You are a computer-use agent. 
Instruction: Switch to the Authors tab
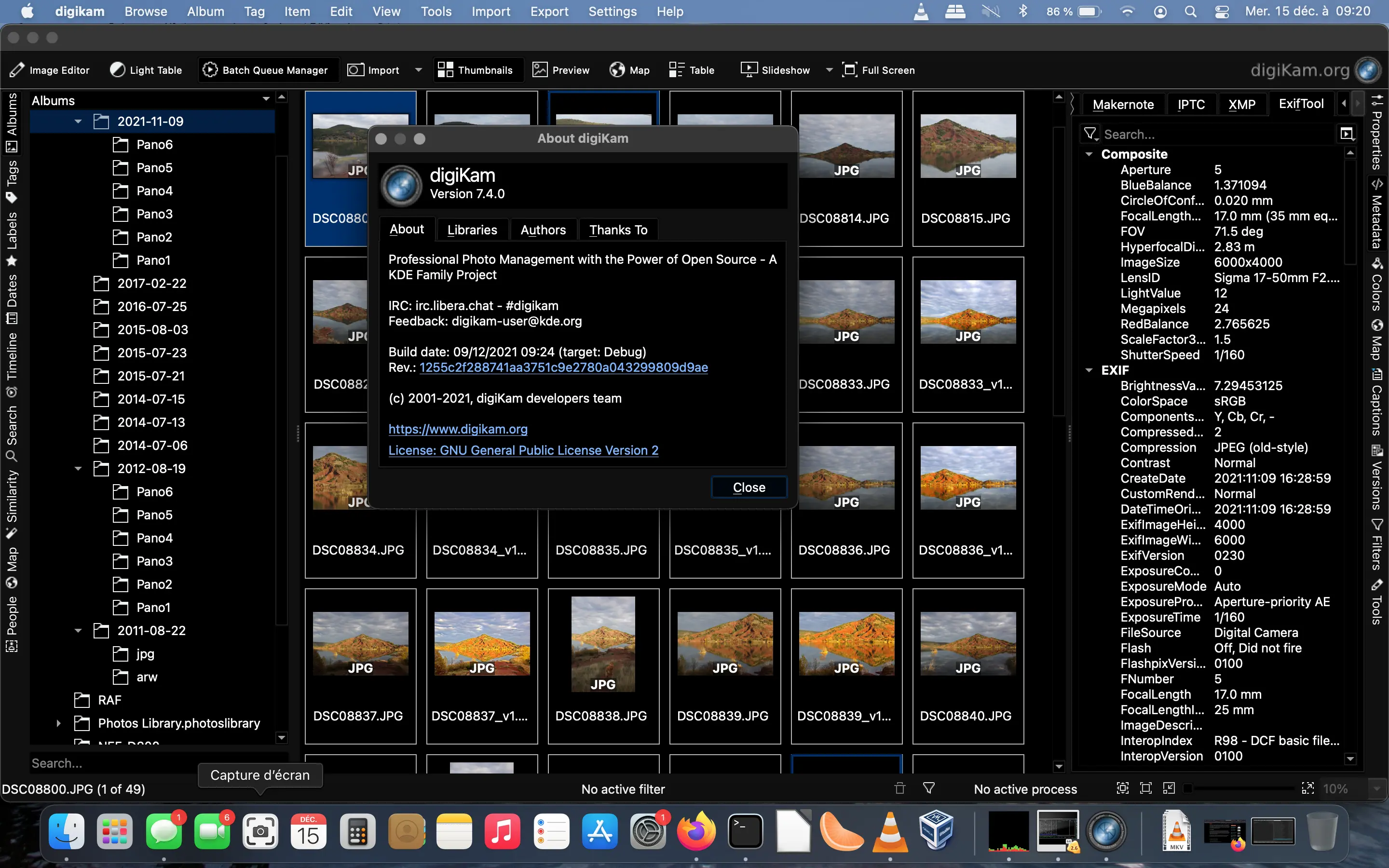543,229
